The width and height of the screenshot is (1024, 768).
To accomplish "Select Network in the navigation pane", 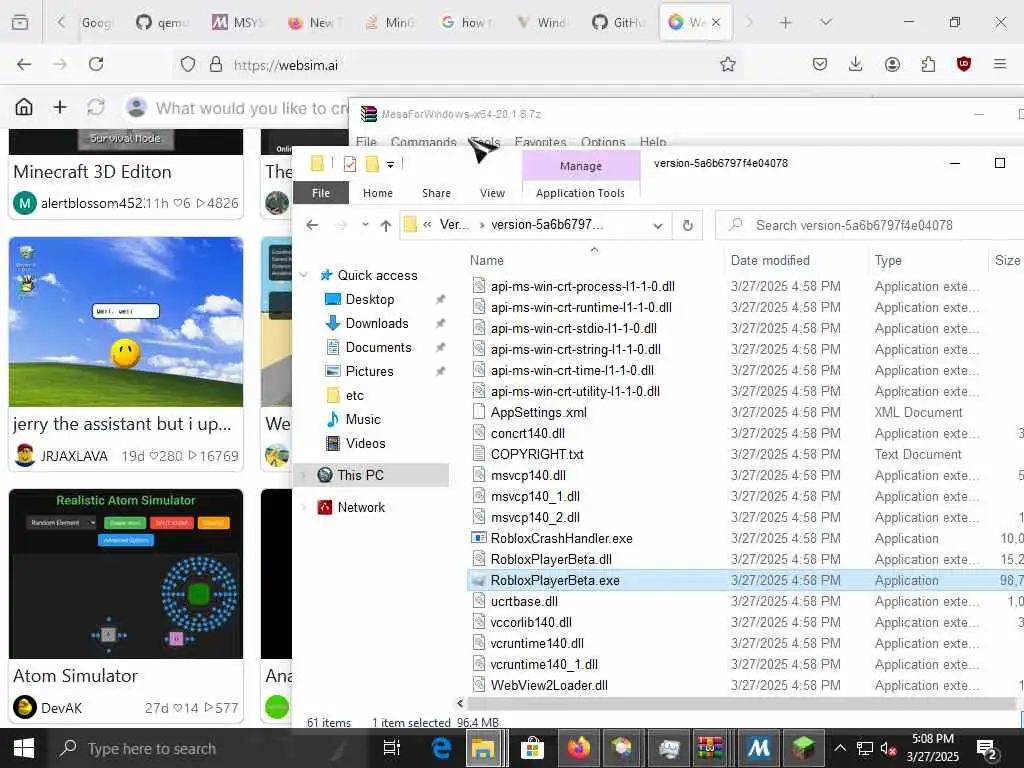I will pos(360,507).
